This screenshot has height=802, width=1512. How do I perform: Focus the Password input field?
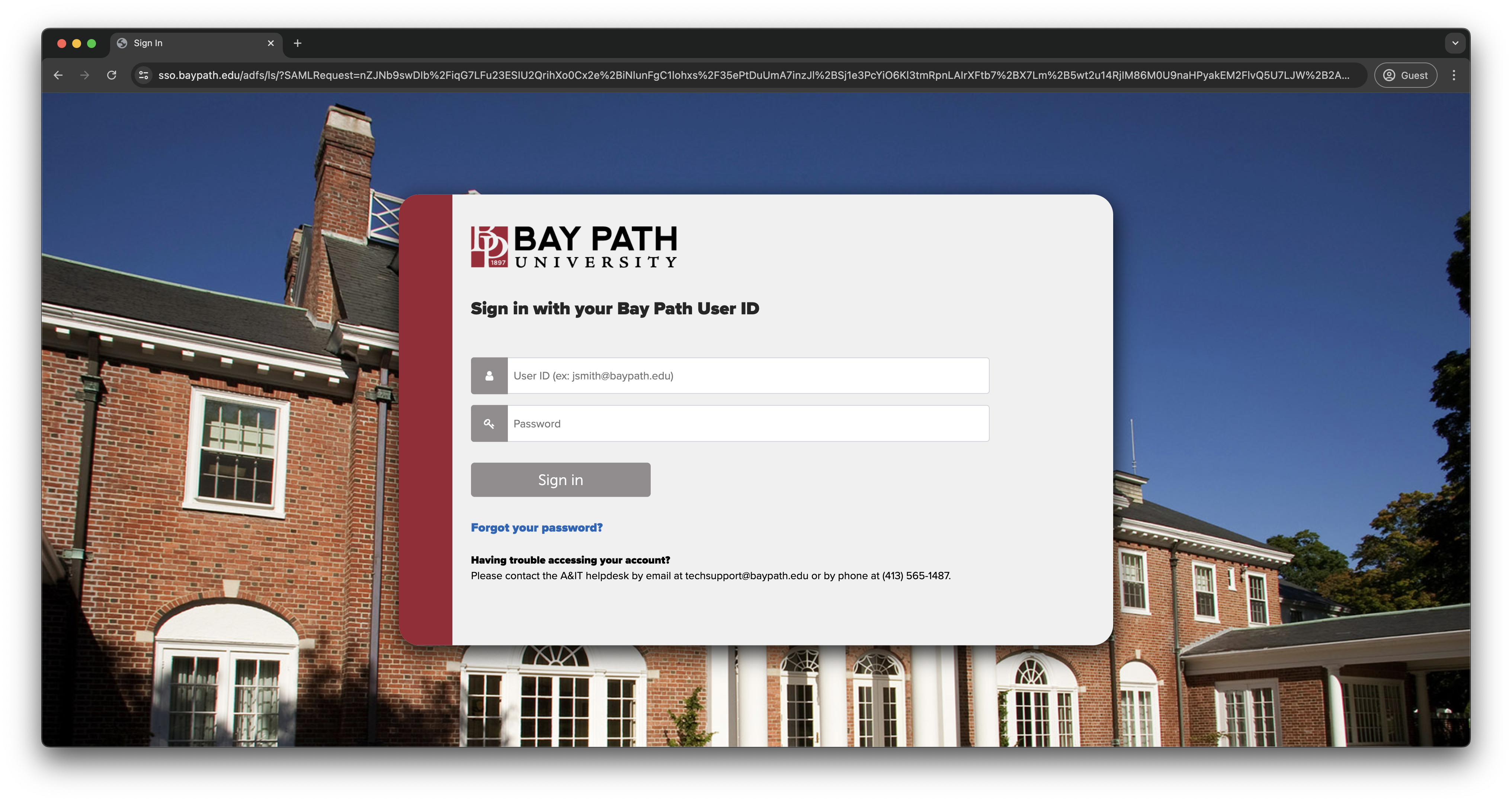click(x=747, y=424)
